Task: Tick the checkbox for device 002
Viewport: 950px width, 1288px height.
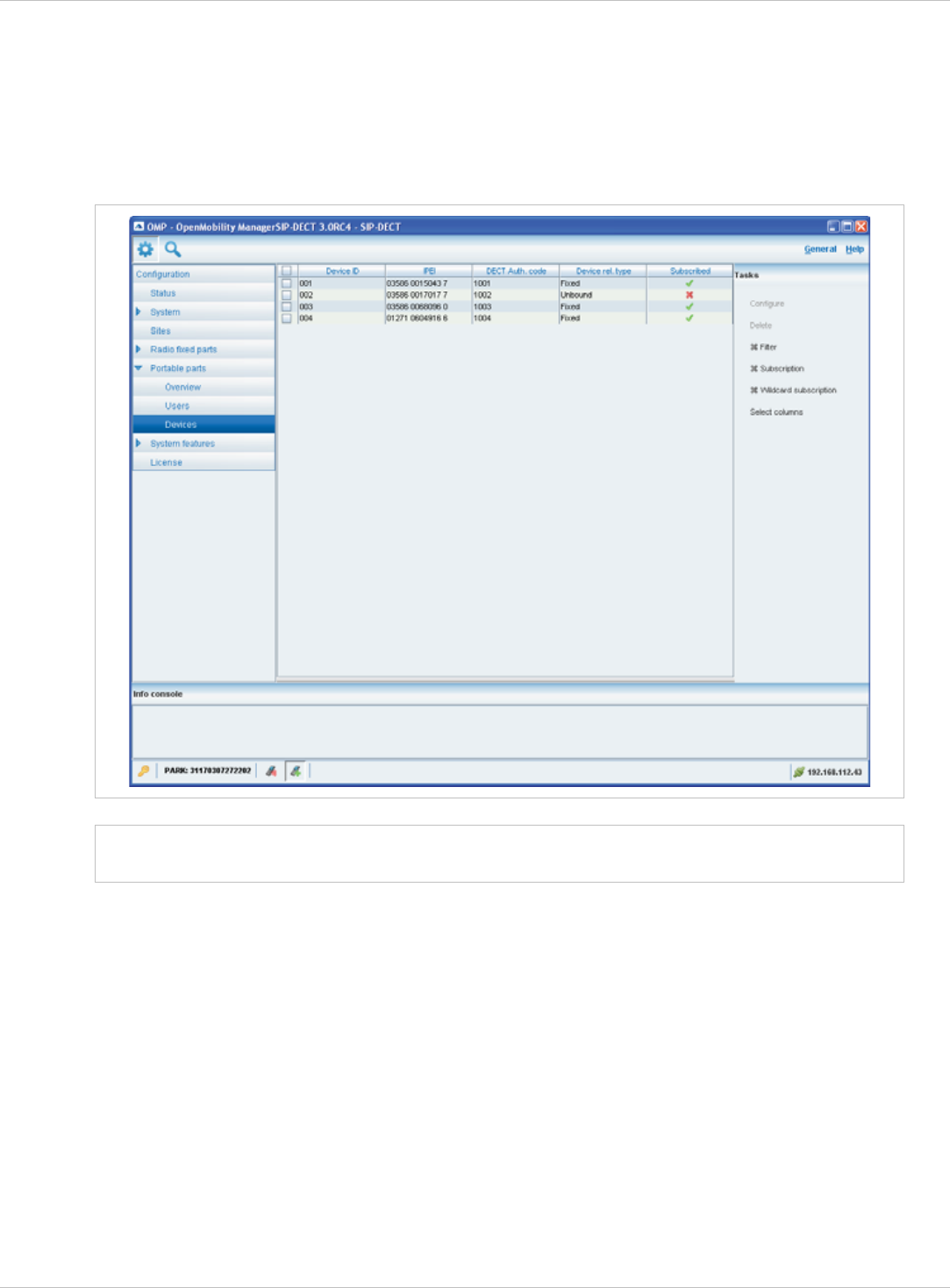Action: (286, 295)
